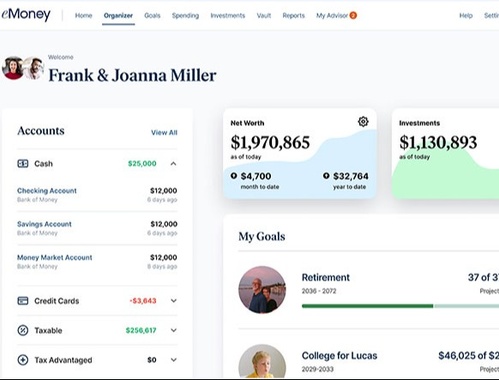The width and height of the screenshot is (499, 380).
Task: Click View All accounts link
Action: [164, 132]
